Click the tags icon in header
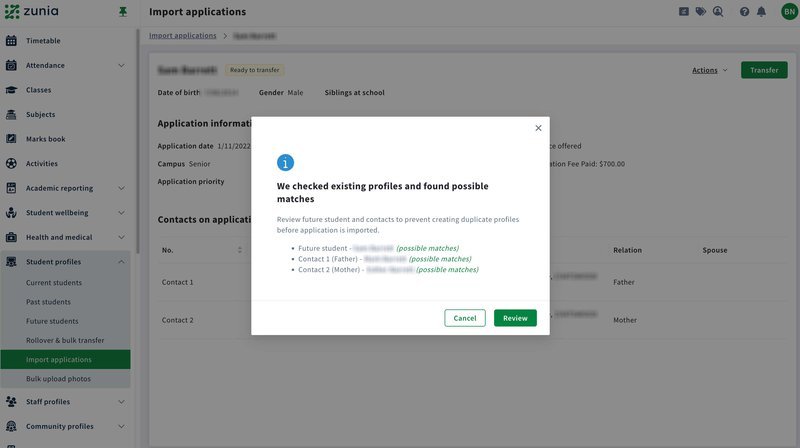This screenshot has height=448, width=800. click(x=701, y=12)
